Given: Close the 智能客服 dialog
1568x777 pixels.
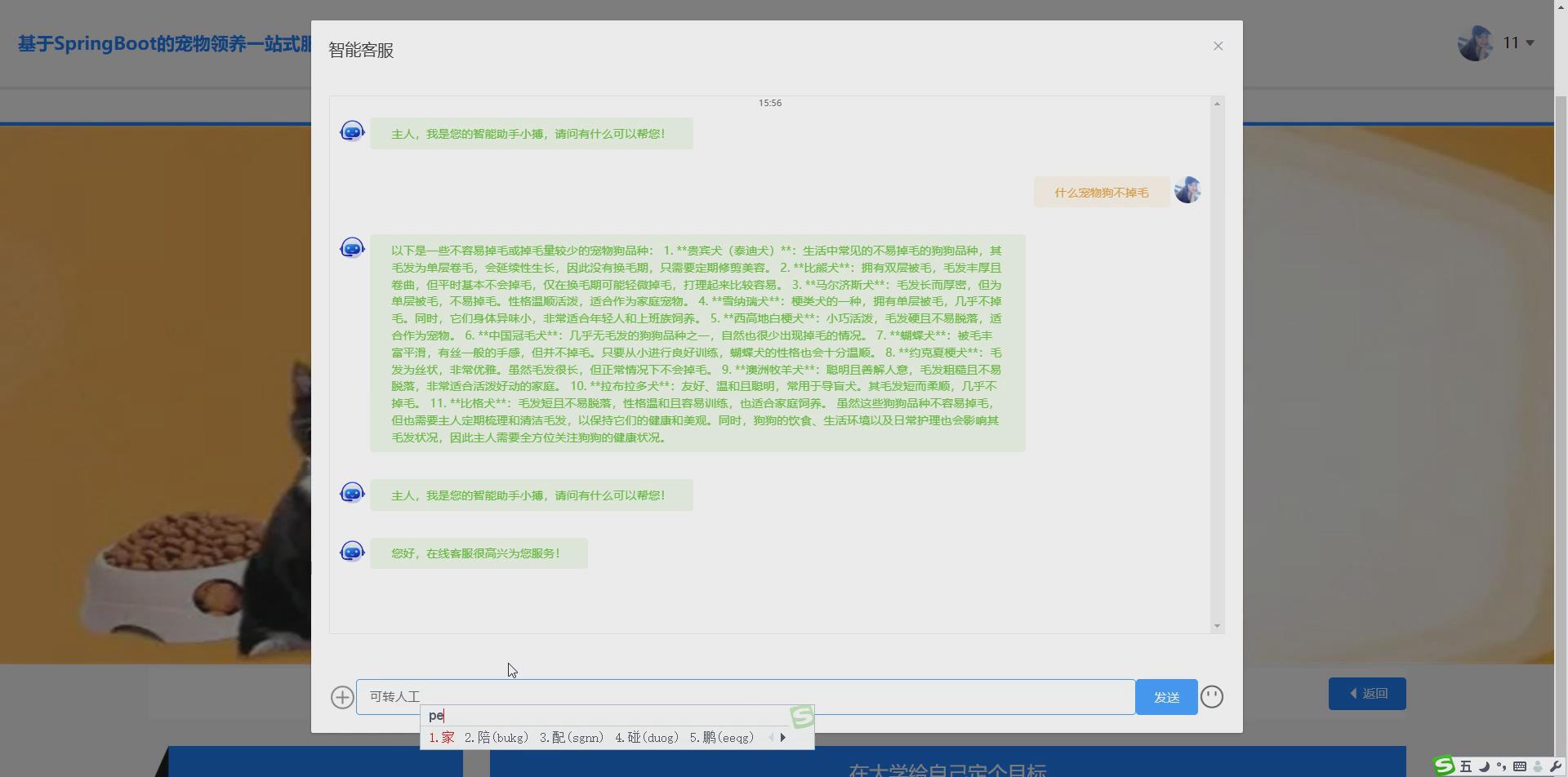Looking at the screenshot, I should (x=1218, y=46).
